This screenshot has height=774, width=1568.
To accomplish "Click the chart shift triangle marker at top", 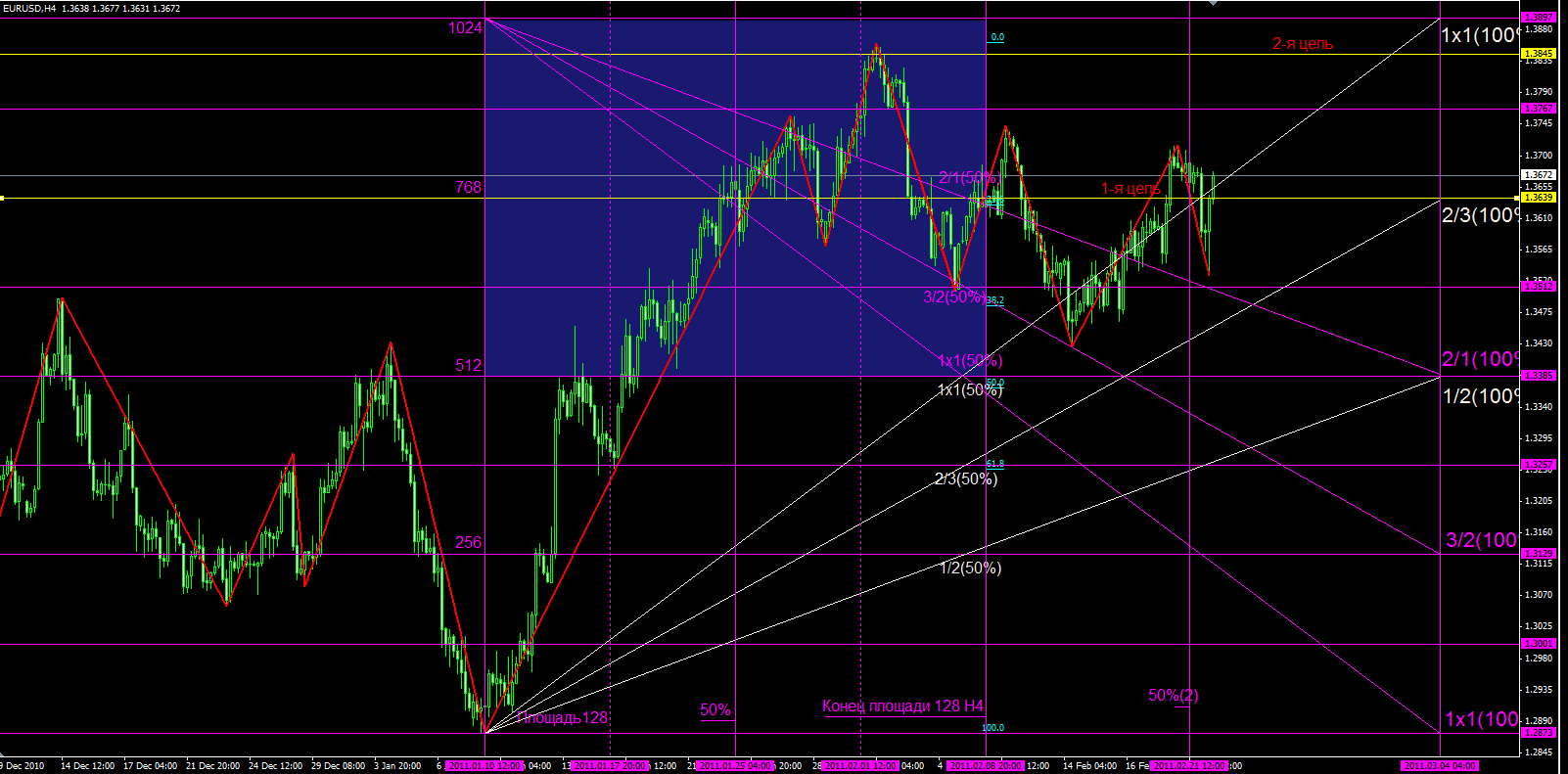I will tap(1214, 4).
